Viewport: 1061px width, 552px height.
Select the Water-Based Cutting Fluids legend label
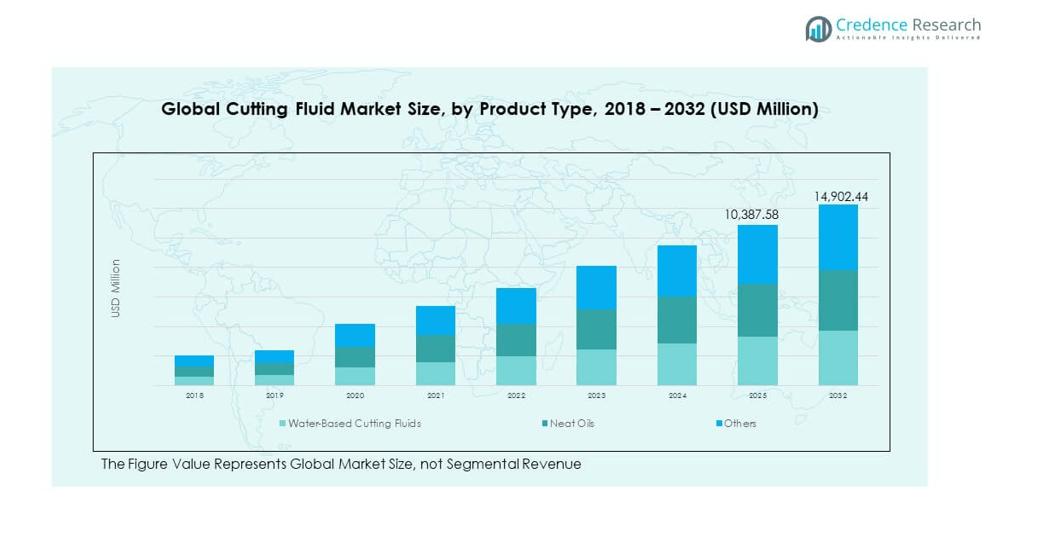pyautogui.click(x=354, y=423)
